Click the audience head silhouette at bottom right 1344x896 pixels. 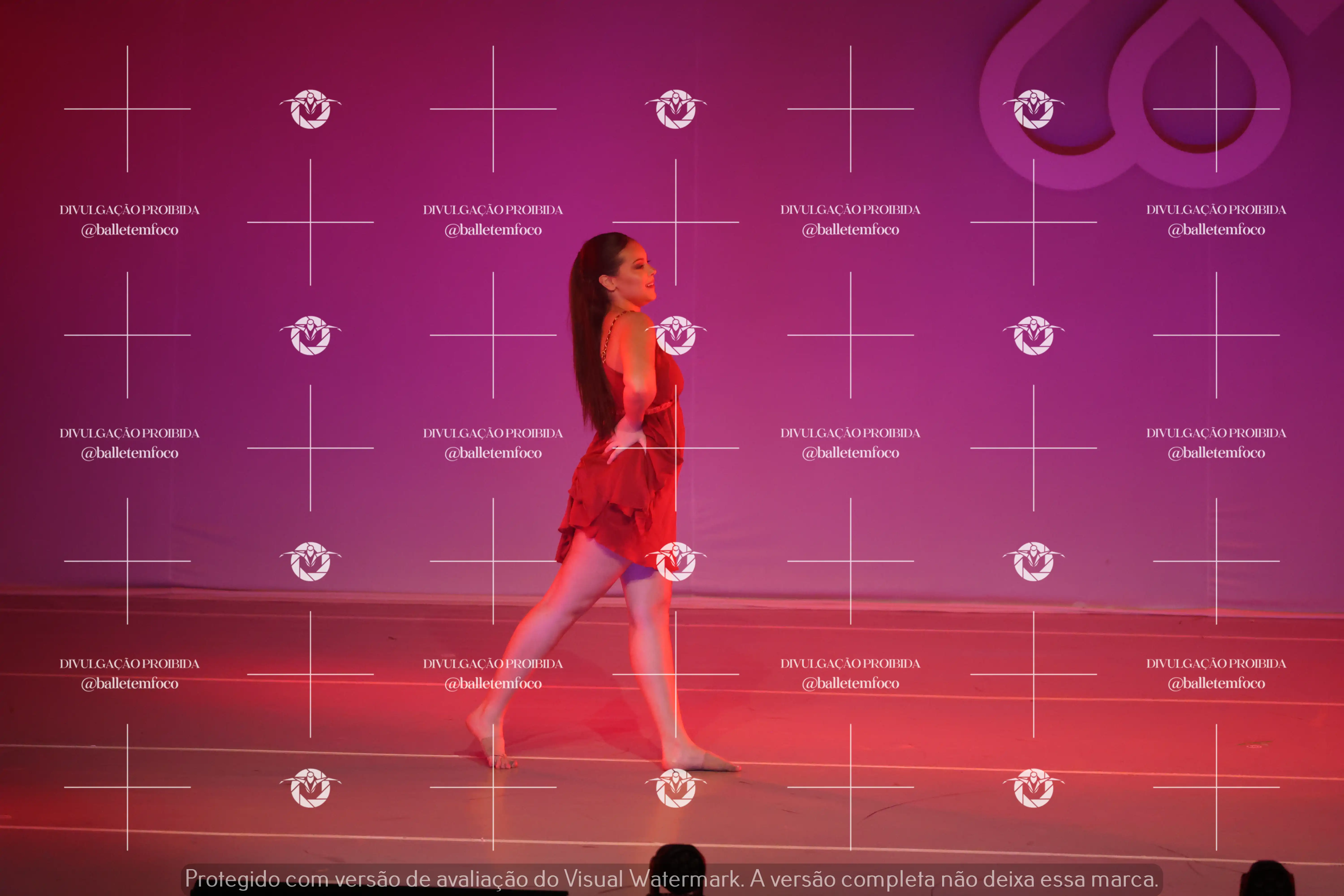[x=1267, y=880]
